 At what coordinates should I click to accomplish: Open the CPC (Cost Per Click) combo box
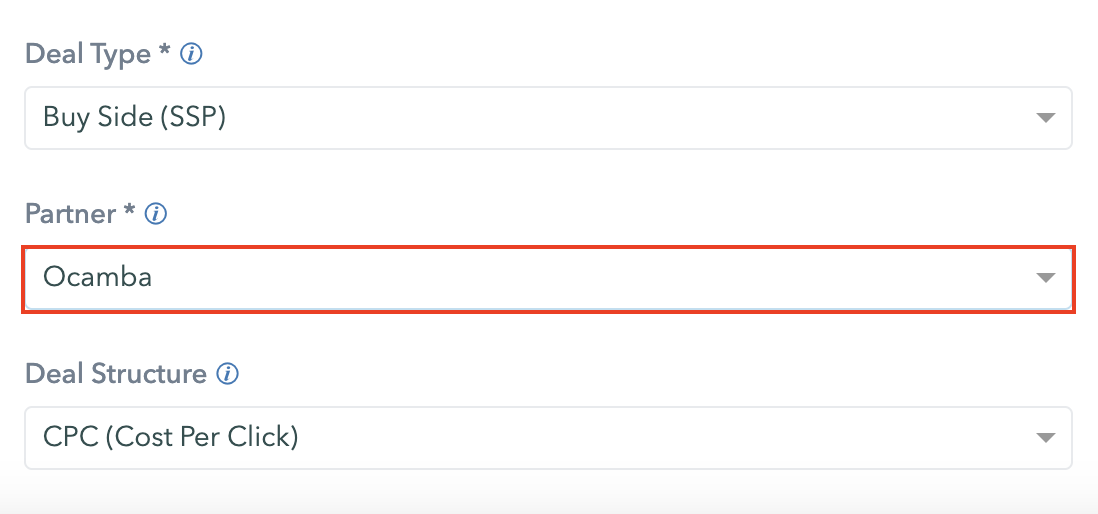(548, 438)
